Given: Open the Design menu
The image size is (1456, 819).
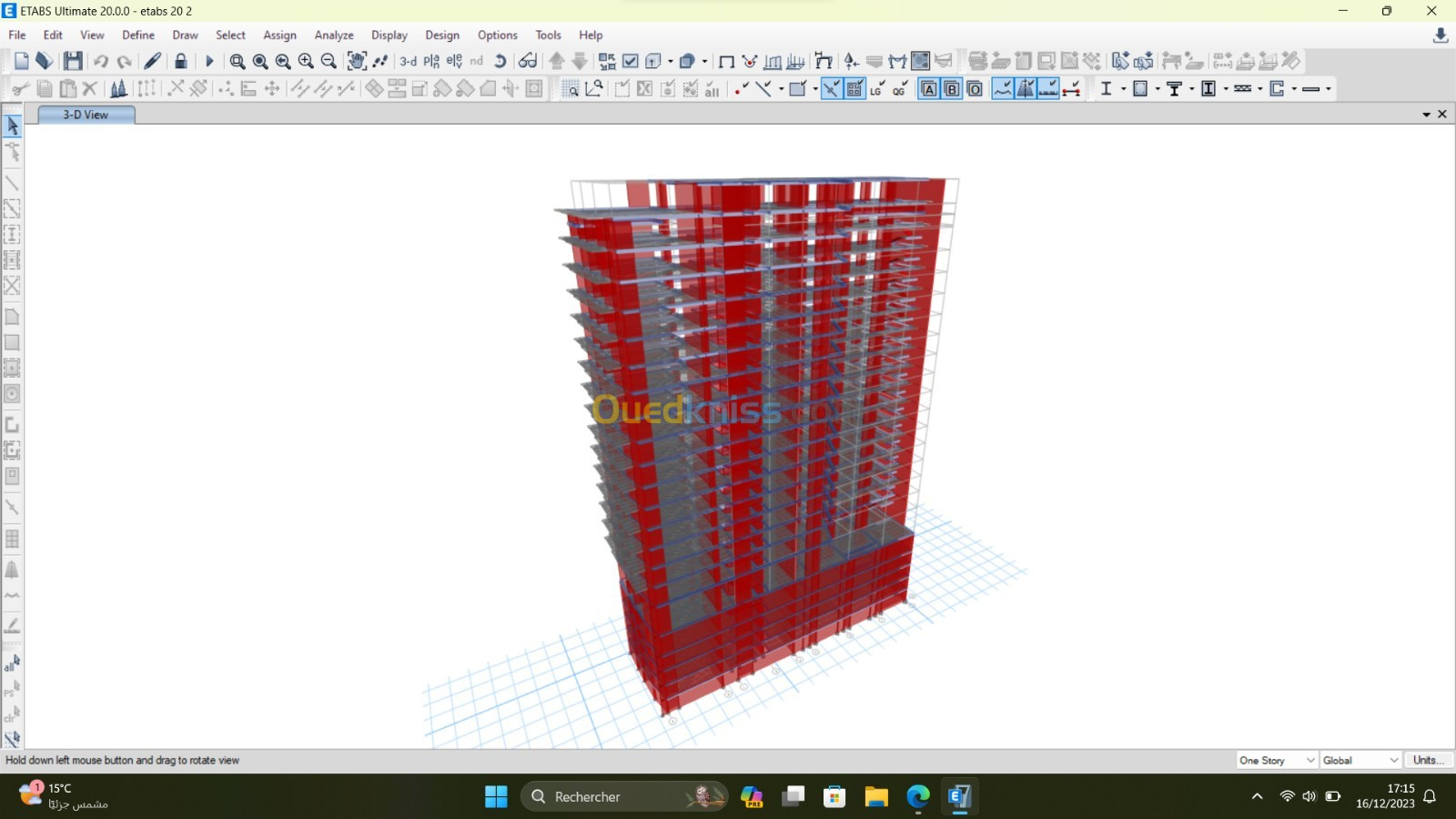Looking at the screenshot, I should (x=442, y=35).
